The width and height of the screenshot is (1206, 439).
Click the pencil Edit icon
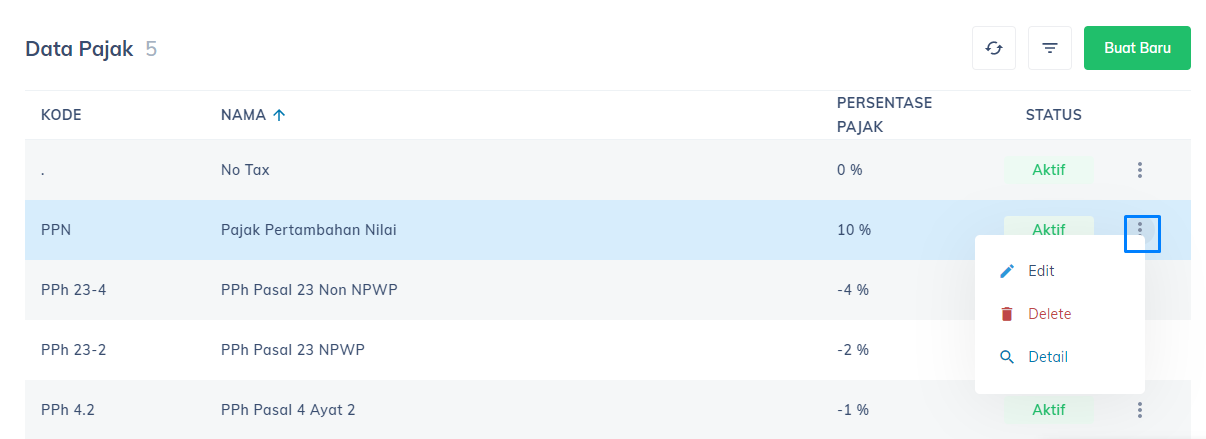1007,271
